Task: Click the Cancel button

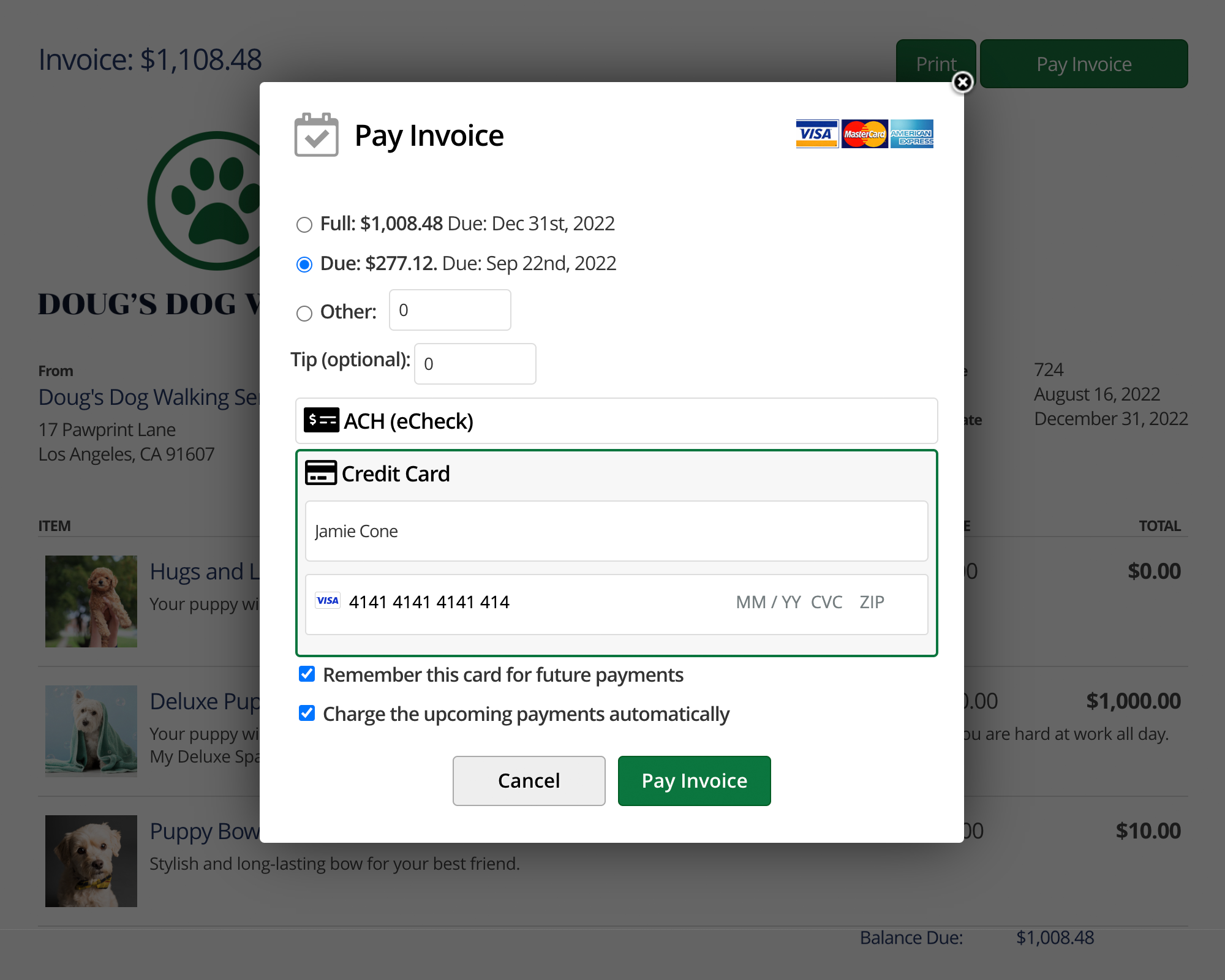Action: (x=529, y=781)
